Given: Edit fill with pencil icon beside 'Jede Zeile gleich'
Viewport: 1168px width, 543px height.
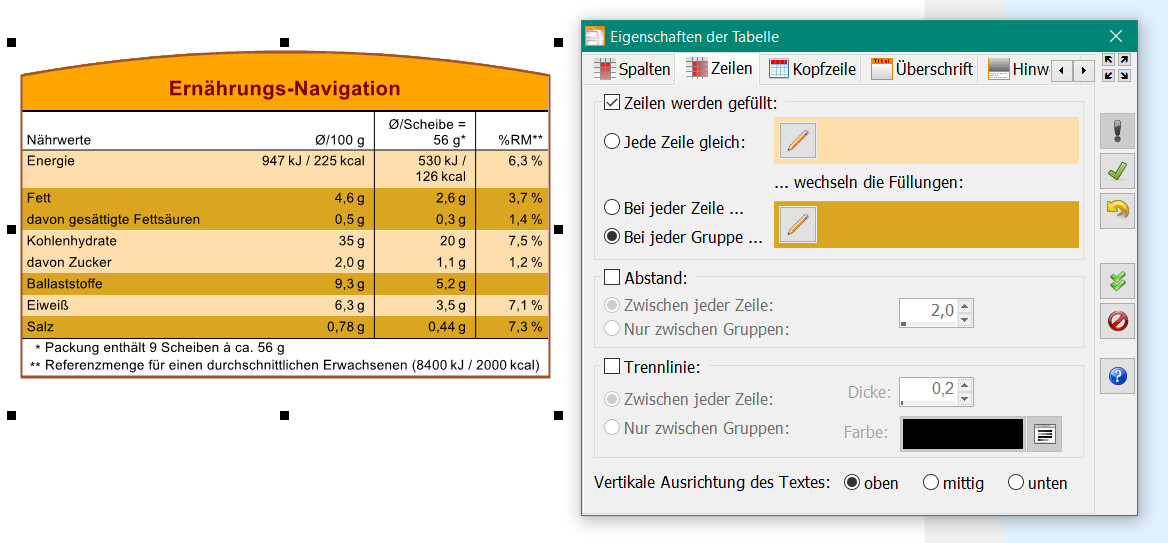Looking at the screenshot, I should tap(797, 141).
